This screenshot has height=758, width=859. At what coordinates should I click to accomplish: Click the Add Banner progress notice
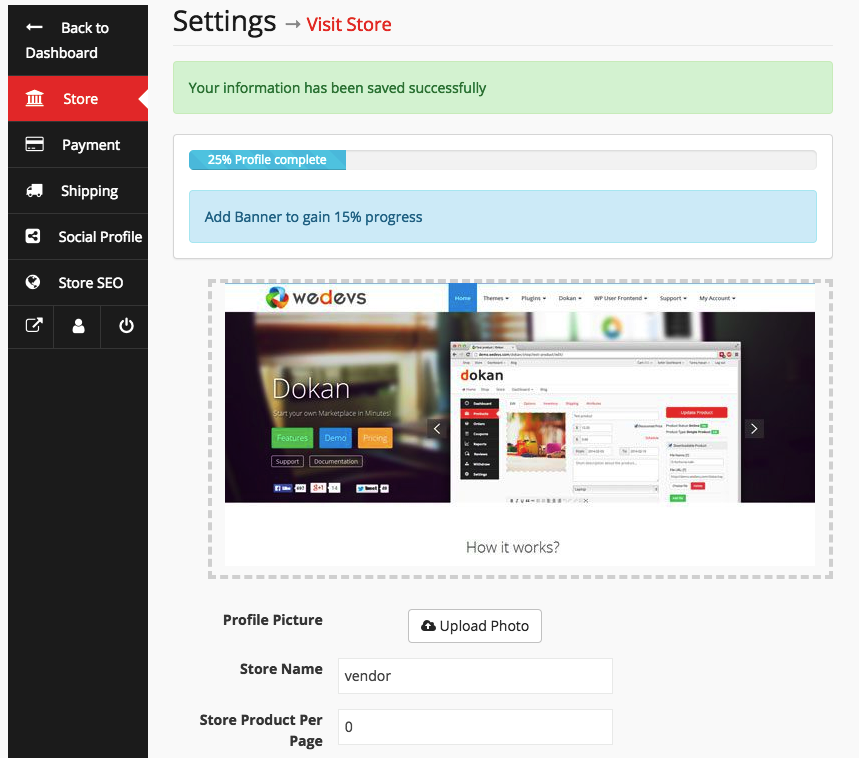(x=502, y=217)
